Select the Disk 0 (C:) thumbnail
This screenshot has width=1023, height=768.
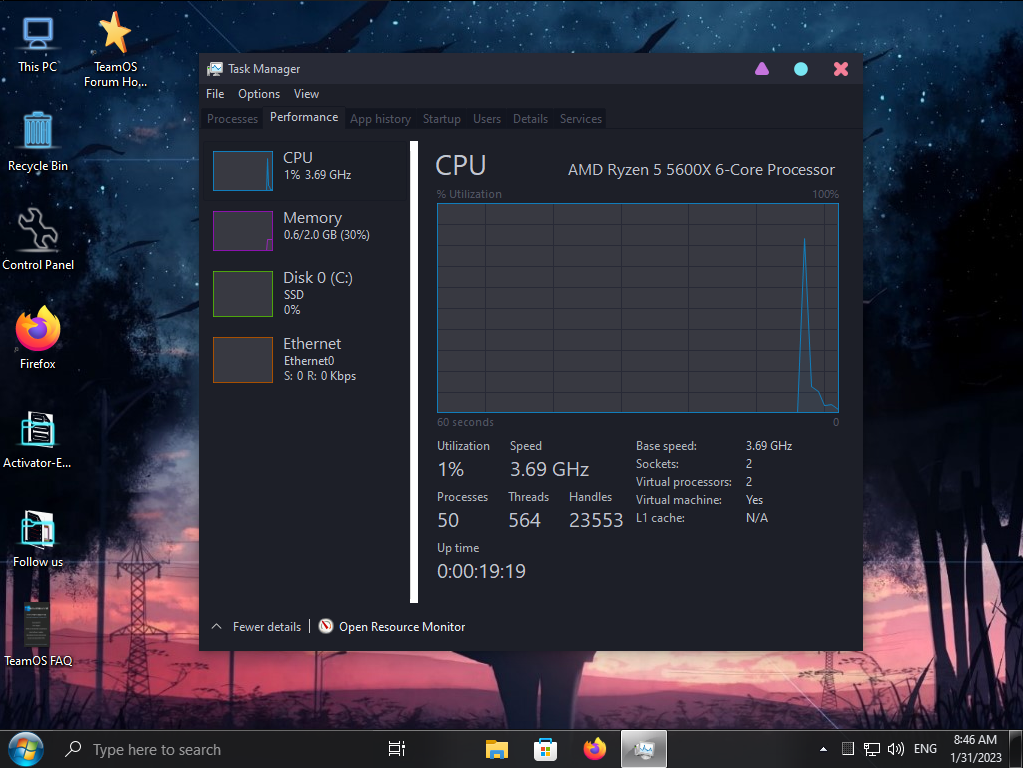pos(243,294)
